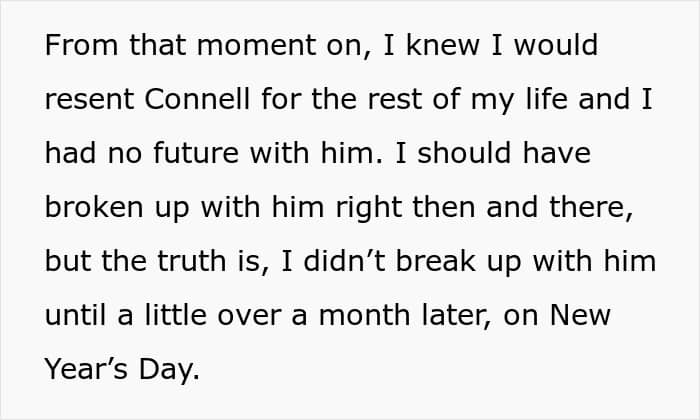Viewport: 700px width, 420px height.
Task: Click the word "truth" in the fifth line
Action: point(192,261)
